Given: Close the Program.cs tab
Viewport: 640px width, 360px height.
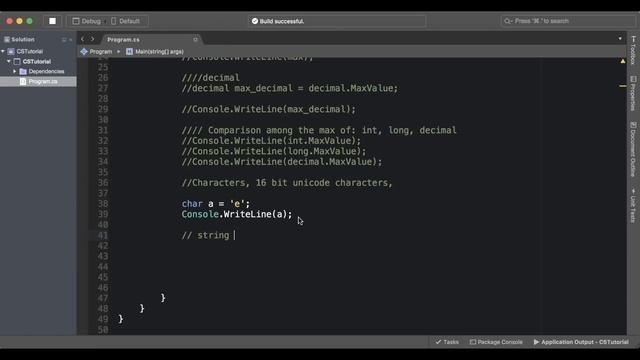Looking at the screenshot, I should pos(195,40).
